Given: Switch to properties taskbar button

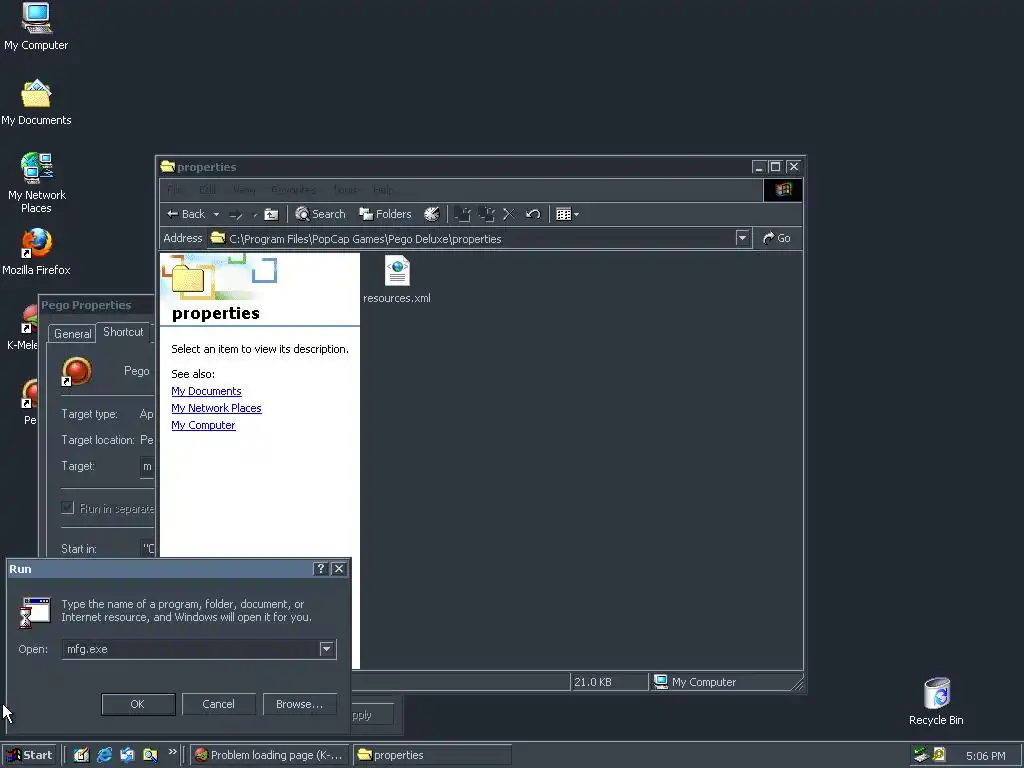Looking at the screenshot, I should (432, 755).
